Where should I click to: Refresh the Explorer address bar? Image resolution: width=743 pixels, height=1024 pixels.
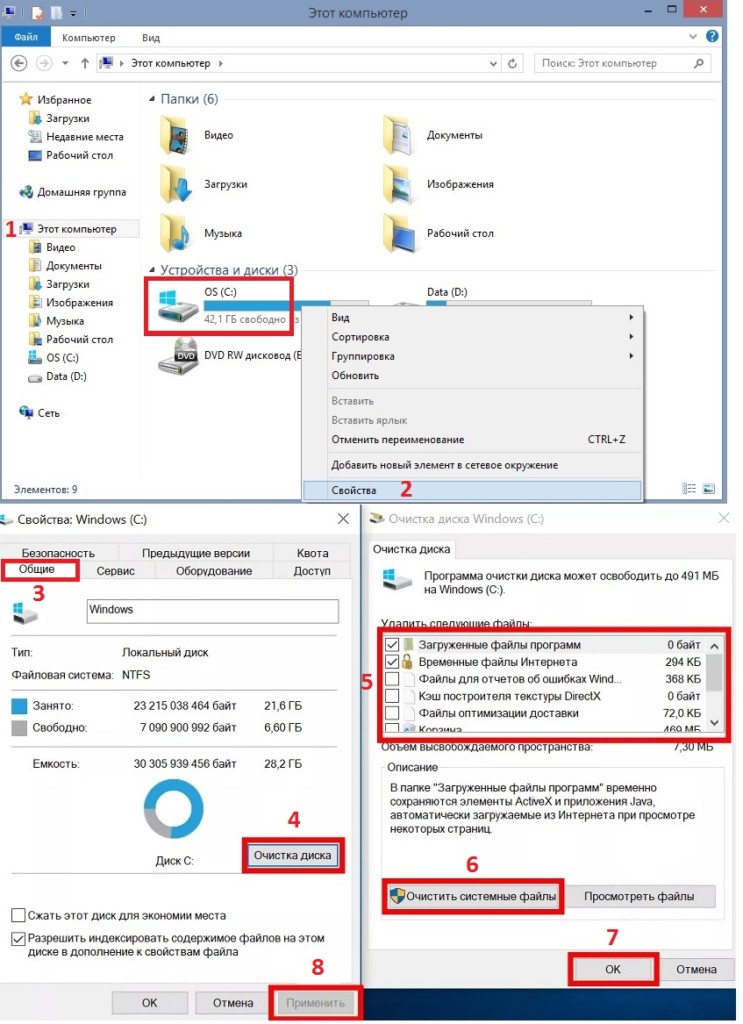pos(513,63)
